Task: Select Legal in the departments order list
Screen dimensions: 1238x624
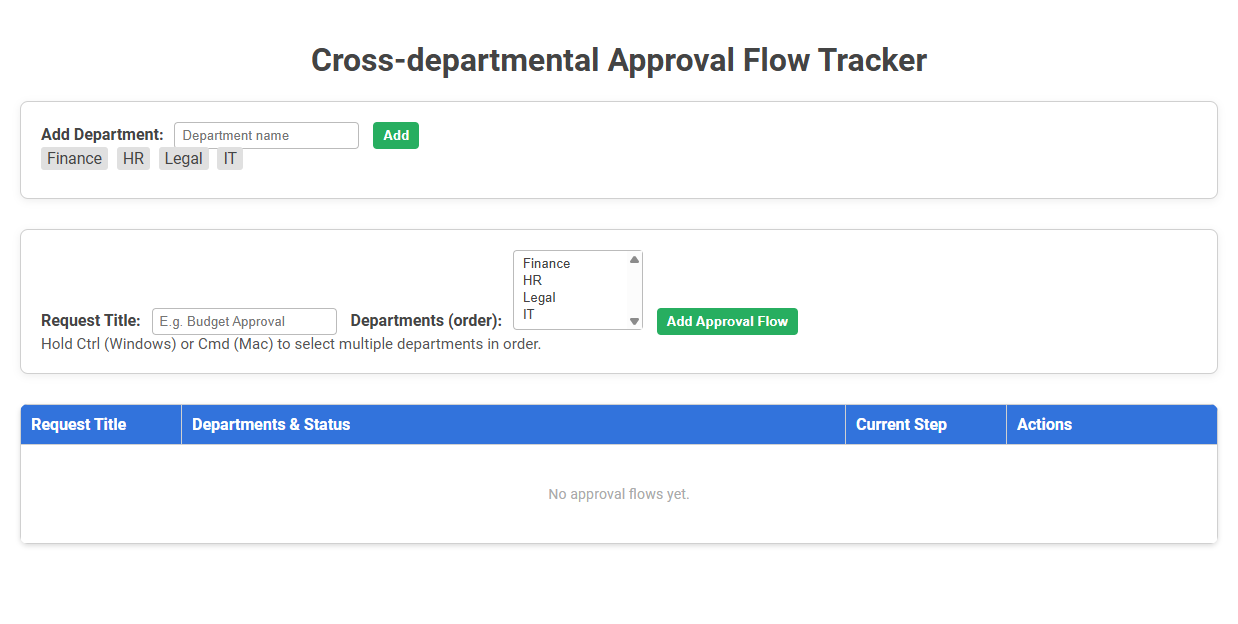Action: click(x=560, y=297)
